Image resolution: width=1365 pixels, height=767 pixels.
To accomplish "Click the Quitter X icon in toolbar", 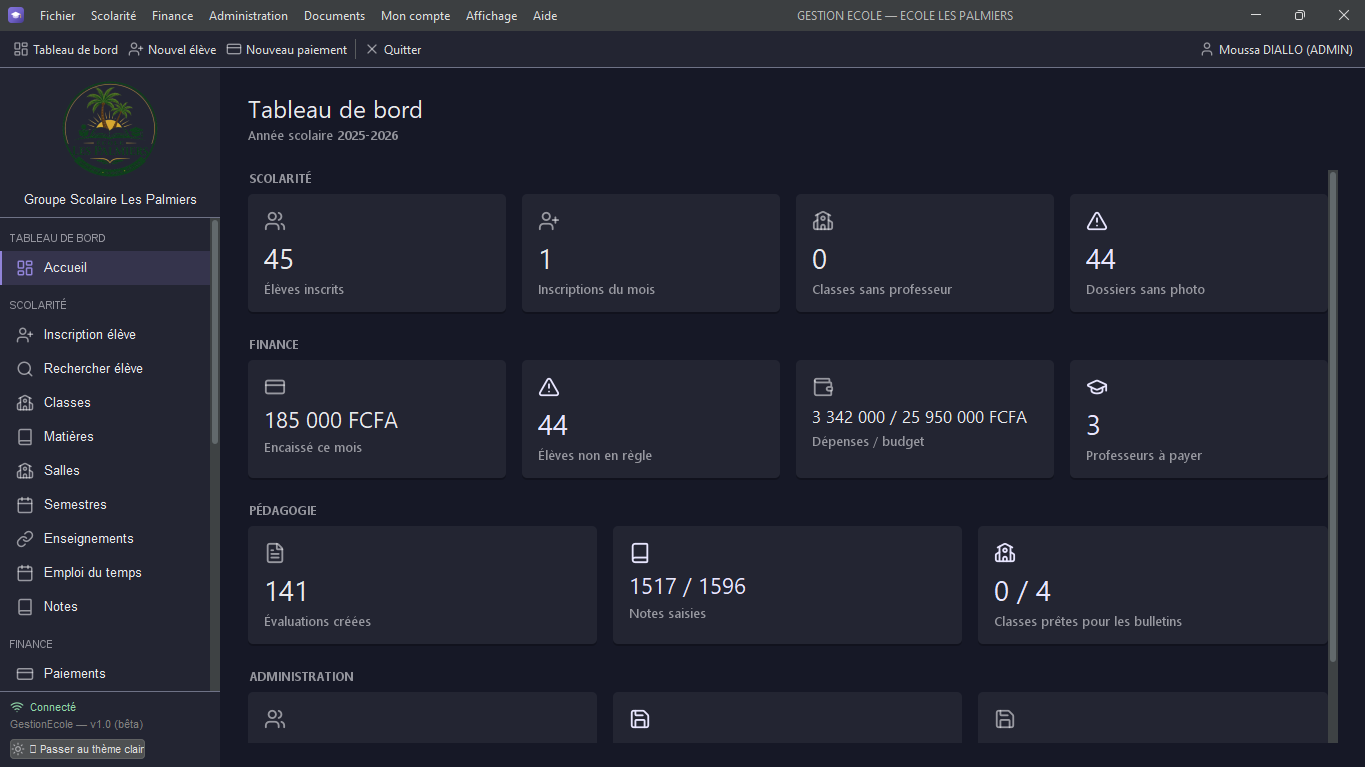I will pyautogui.click(x=372, y=49).
